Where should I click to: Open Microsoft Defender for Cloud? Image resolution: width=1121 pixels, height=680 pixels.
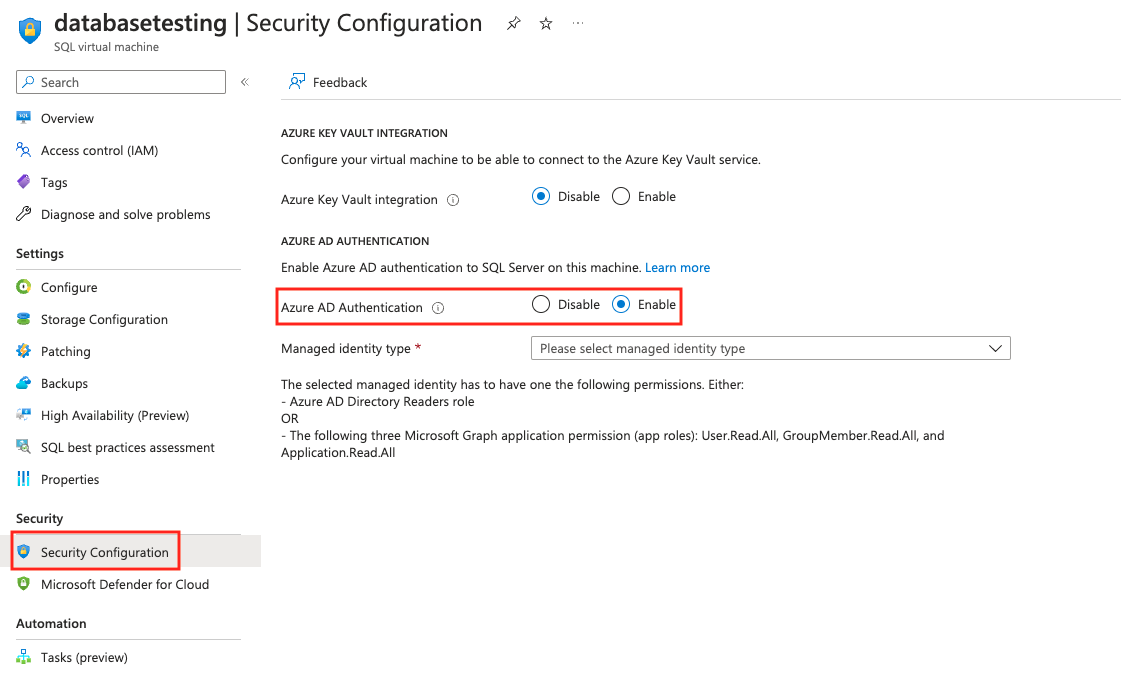point(124,584)
